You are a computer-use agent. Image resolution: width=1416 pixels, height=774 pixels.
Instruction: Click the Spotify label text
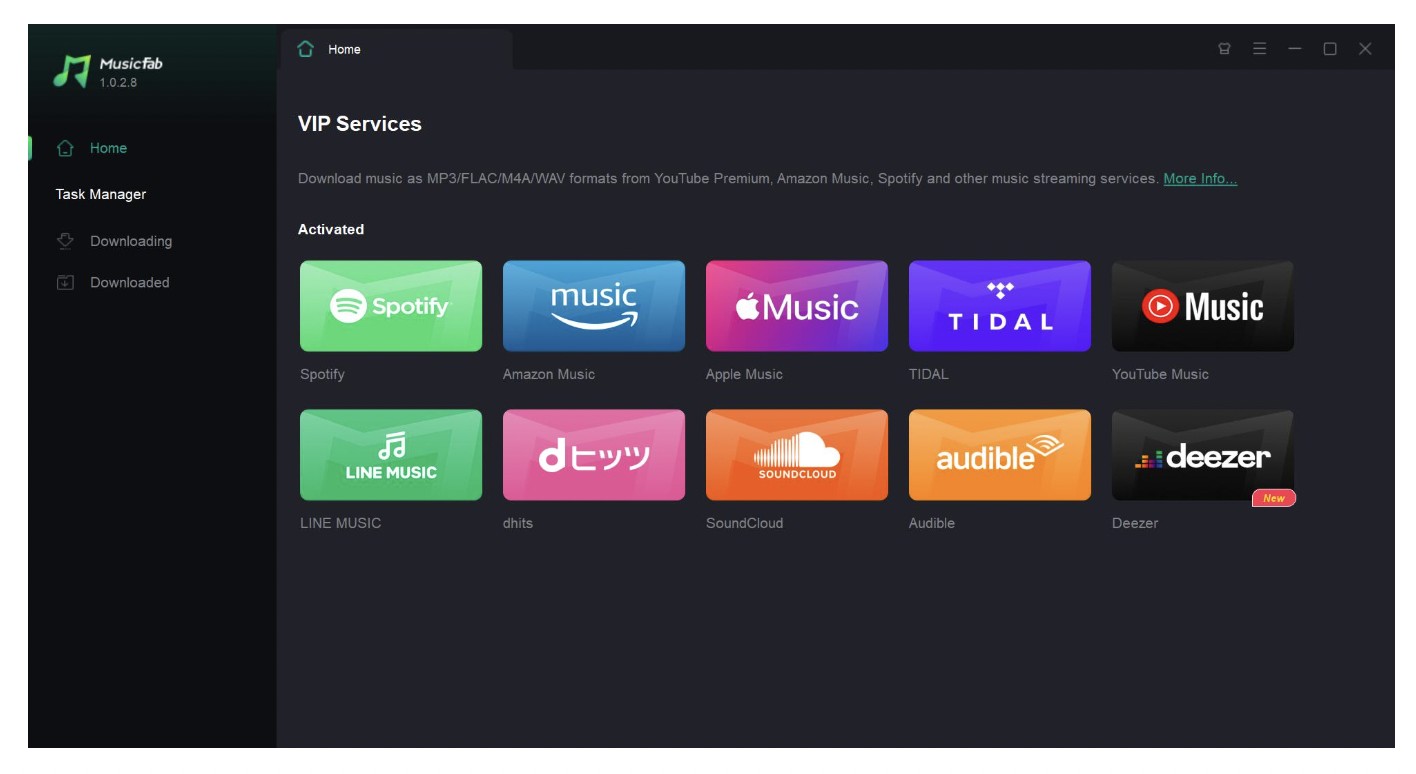coord(322,374)
